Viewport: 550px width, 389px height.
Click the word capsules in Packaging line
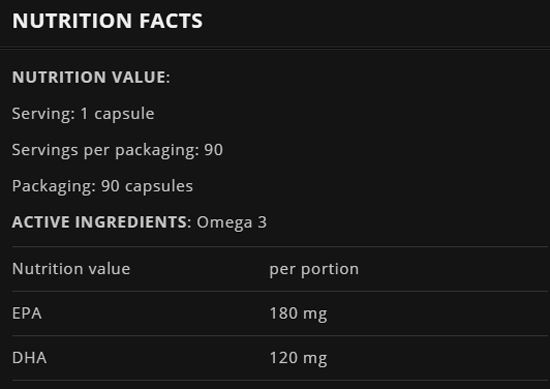pyautogui.click(x=159, y=187)
